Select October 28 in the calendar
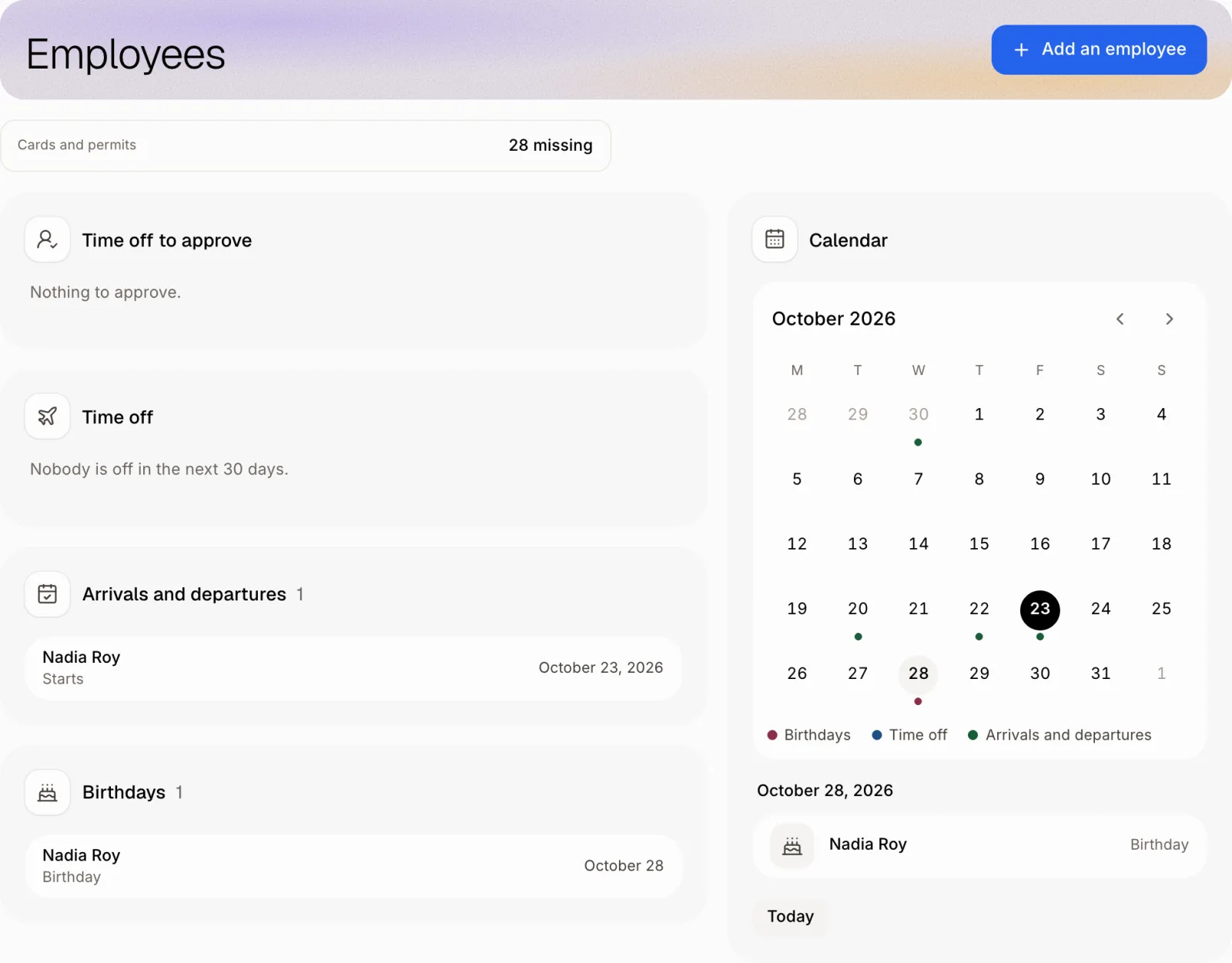The image size is (1232, 963). point(918,674)
